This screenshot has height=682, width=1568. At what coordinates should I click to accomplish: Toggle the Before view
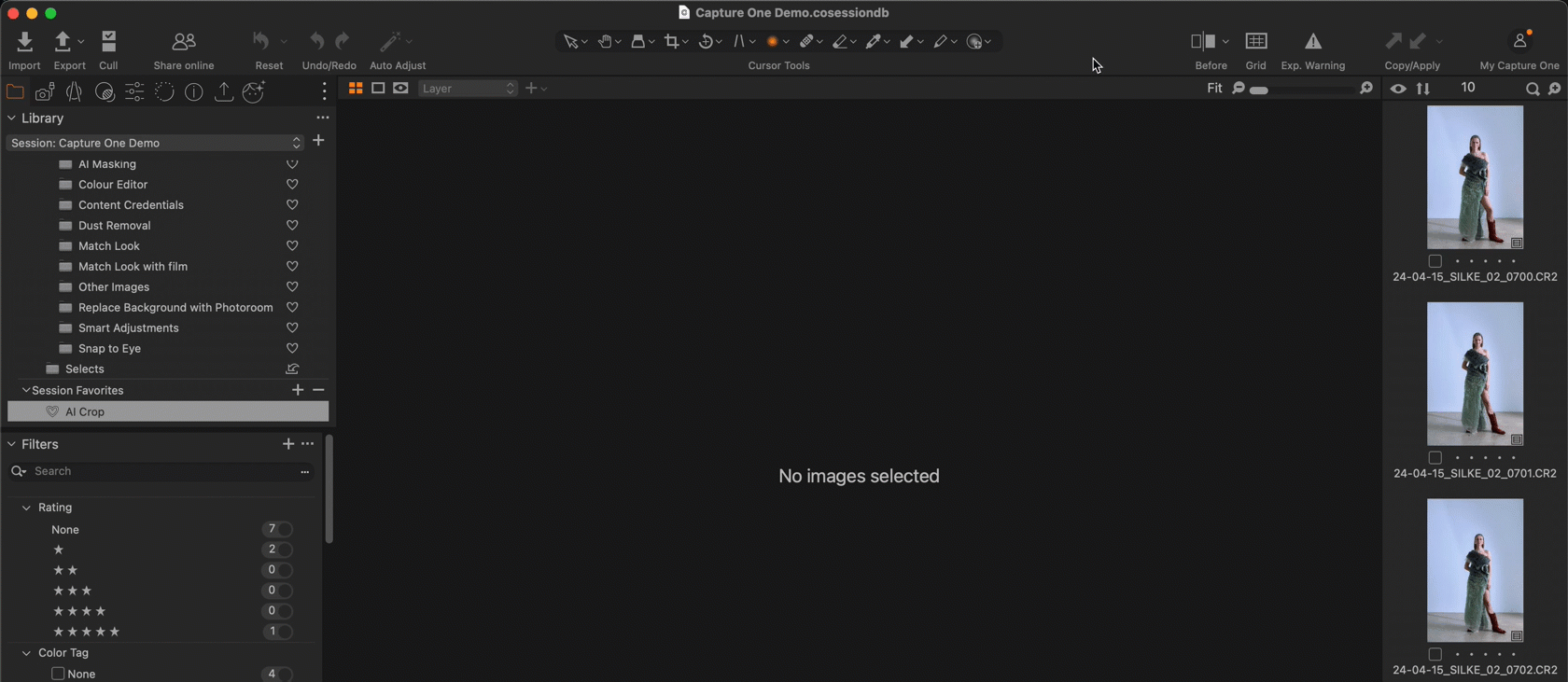point(1202,42)
